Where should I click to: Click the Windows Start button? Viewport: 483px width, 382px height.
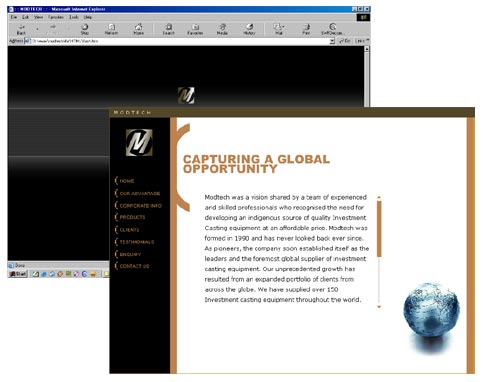pyautogui.click(x=18, y=274)
